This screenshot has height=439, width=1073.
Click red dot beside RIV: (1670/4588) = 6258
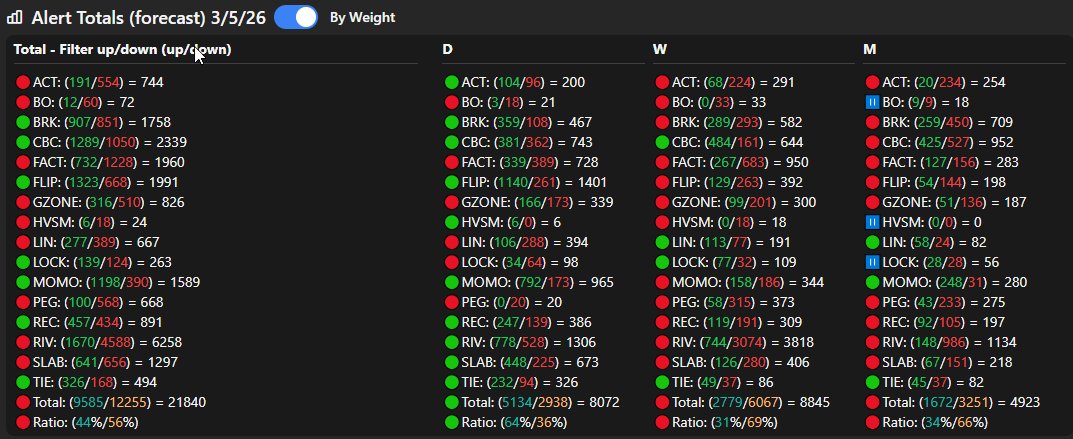pos(23,343)
